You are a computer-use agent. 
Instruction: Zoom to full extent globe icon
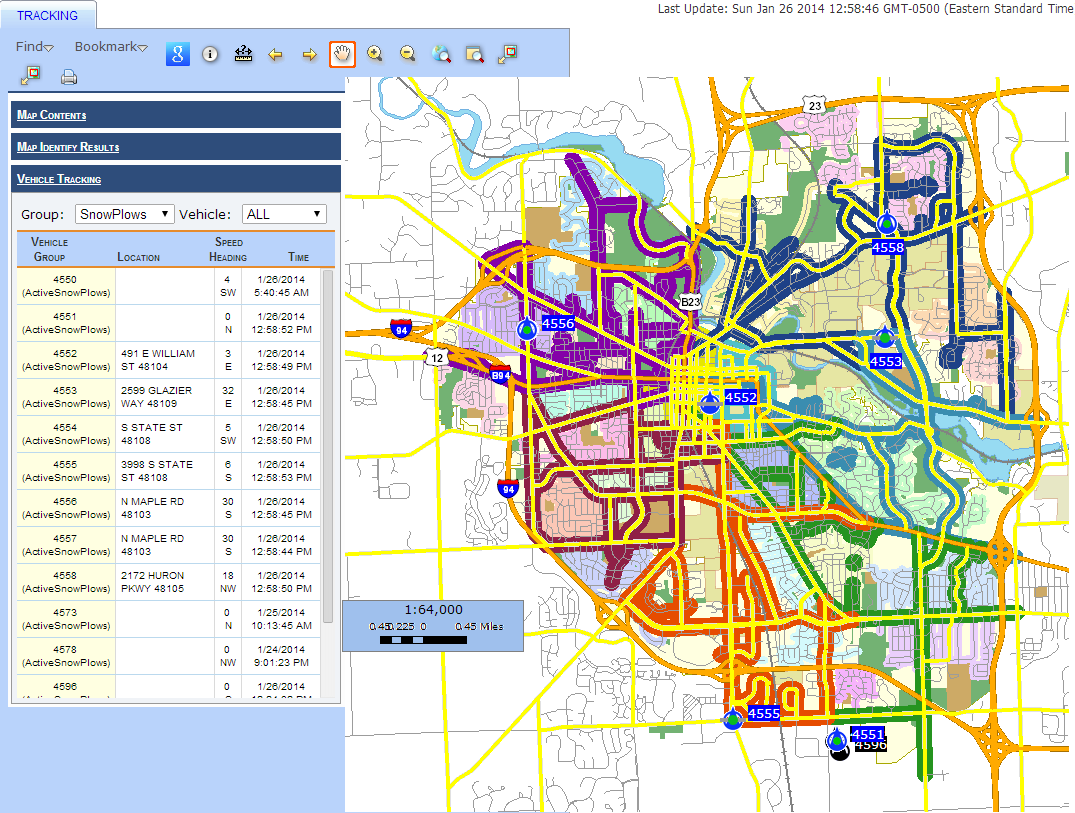coord(442,53)
